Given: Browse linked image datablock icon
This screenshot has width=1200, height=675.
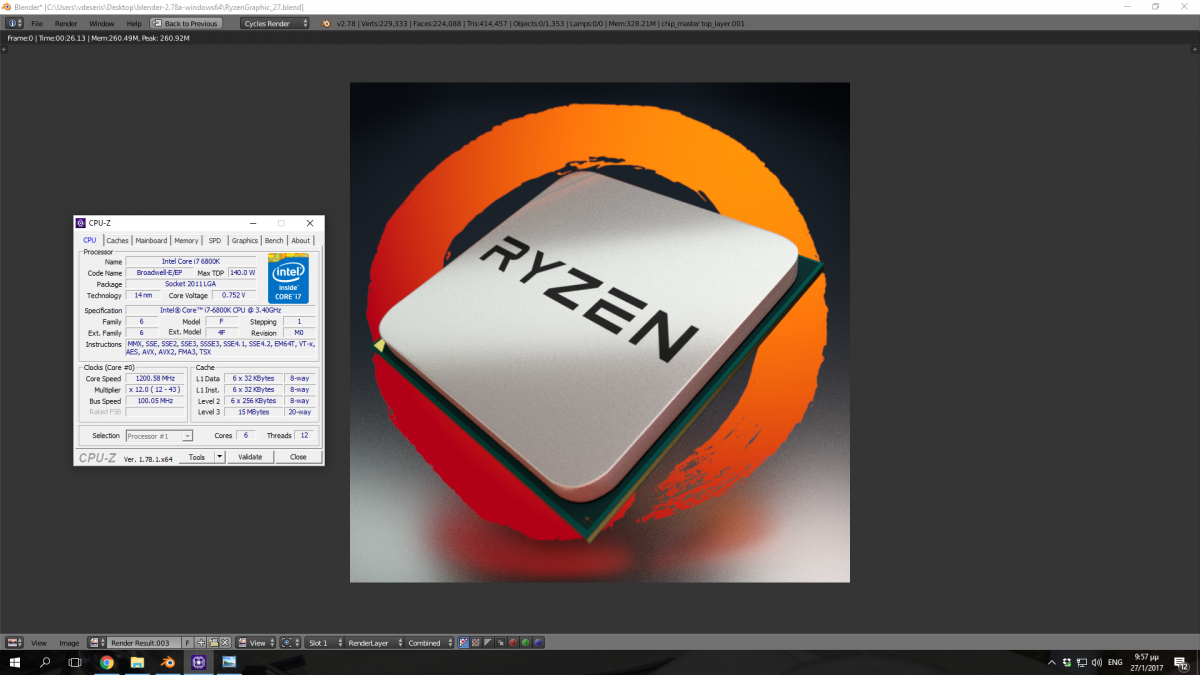Looking at the screenshot, I should coord(96,643).
